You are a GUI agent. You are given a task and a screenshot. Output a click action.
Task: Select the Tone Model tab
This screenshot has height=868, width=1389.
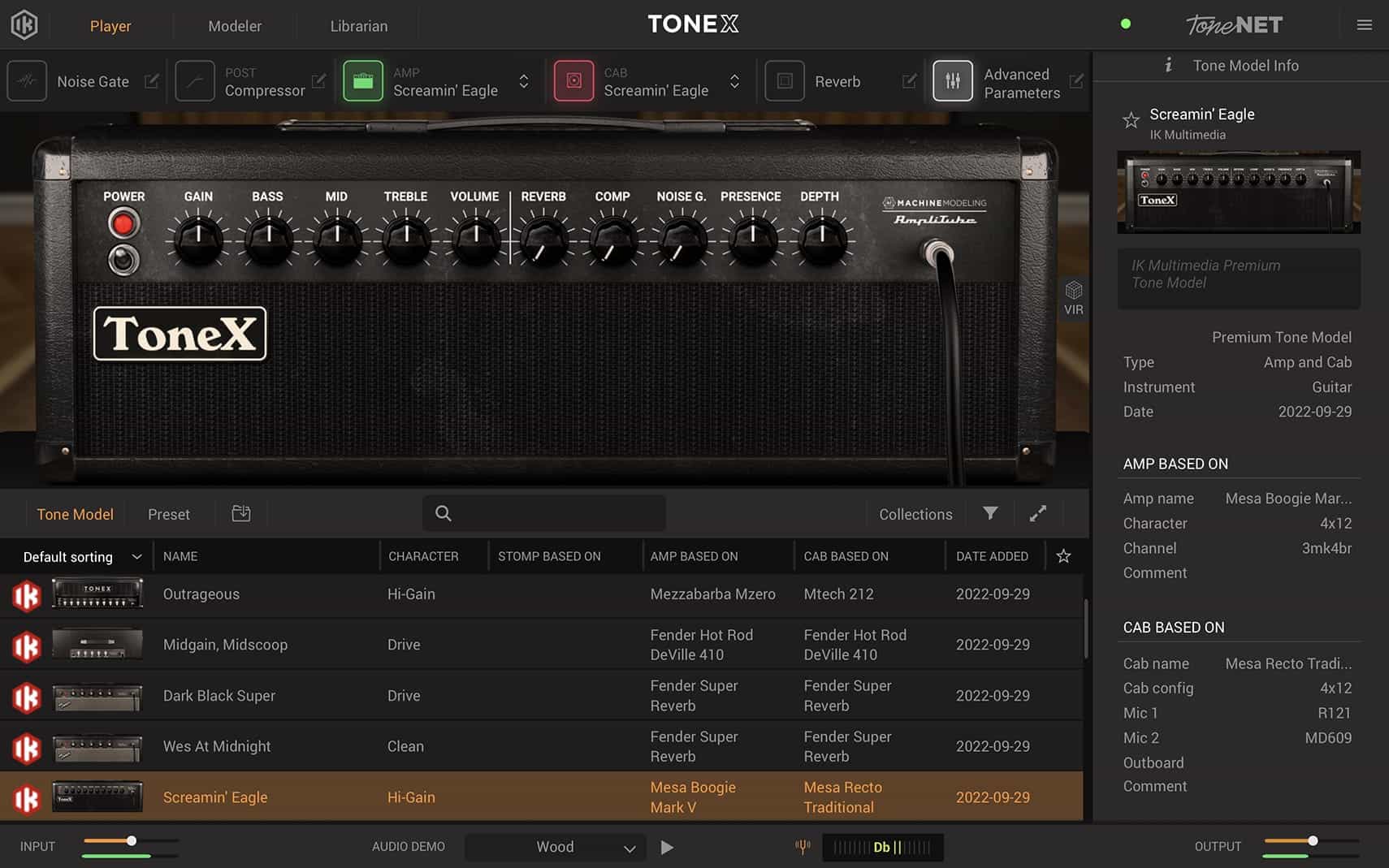tap(75, 514)
